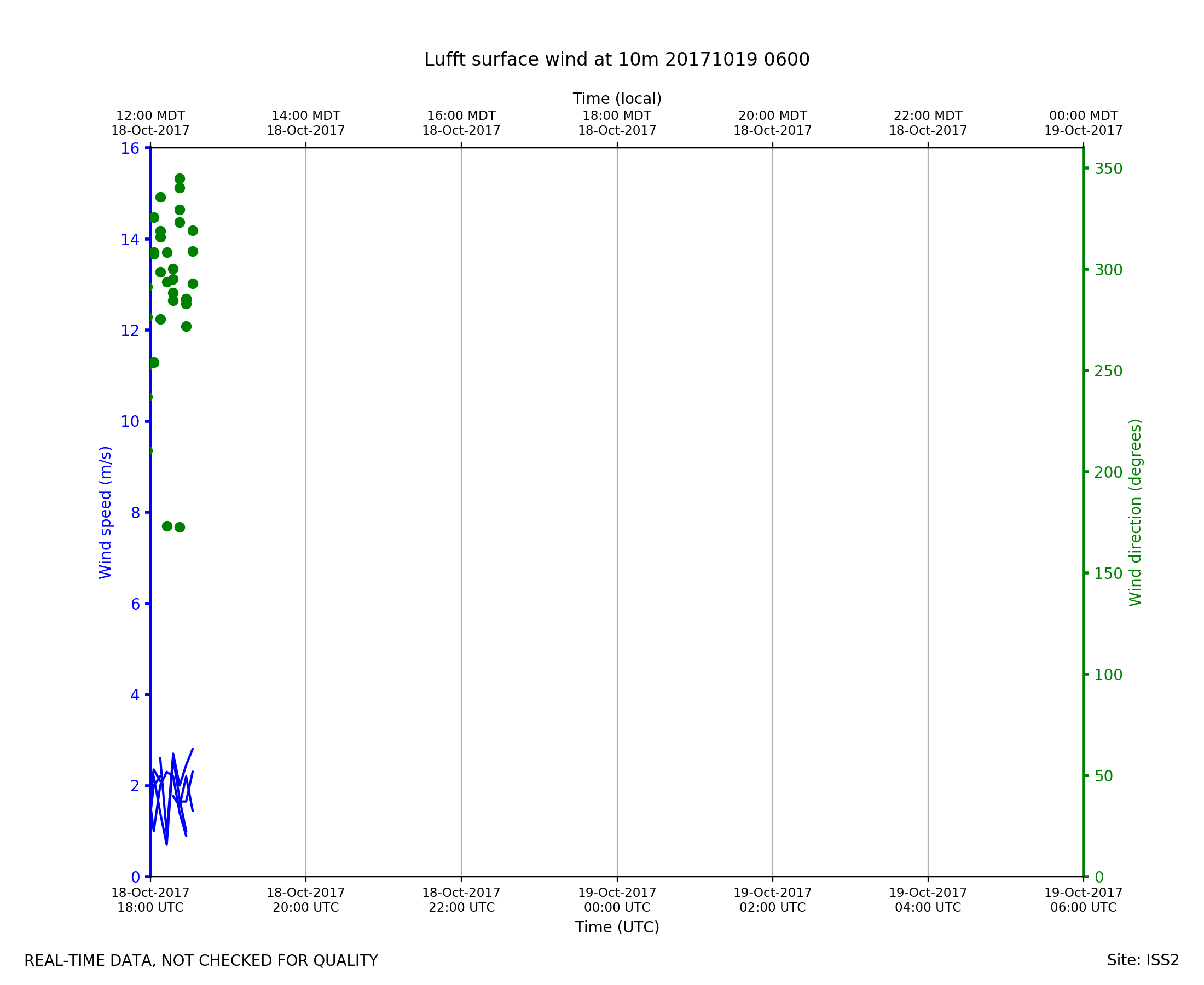Click the '16' wind speed tick label
The width and height of the screenshot is (1204, 985).
coord(129,149)
